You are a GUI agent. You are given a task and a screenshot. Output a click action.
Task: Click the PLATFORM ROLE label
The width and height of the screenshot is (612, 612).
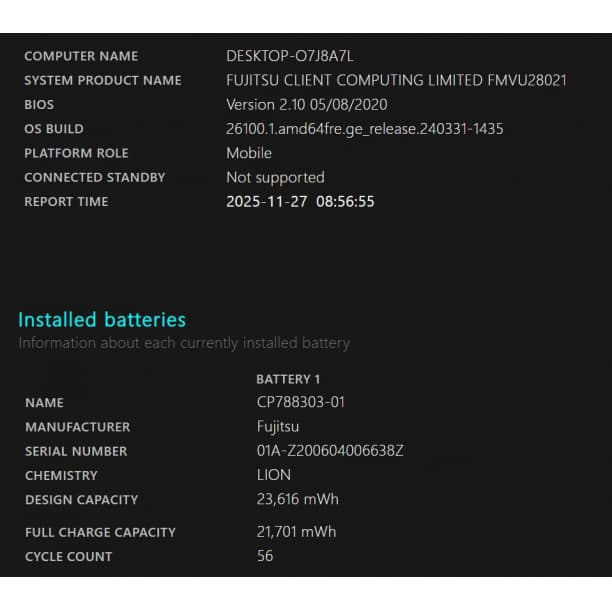[76, 153]
